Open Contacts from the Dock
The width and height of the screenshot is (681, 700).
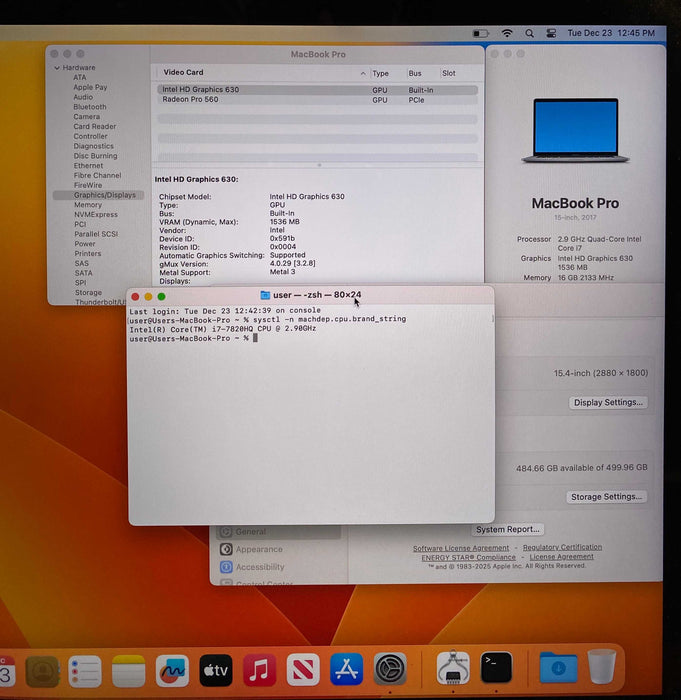[x=42, y=671]
